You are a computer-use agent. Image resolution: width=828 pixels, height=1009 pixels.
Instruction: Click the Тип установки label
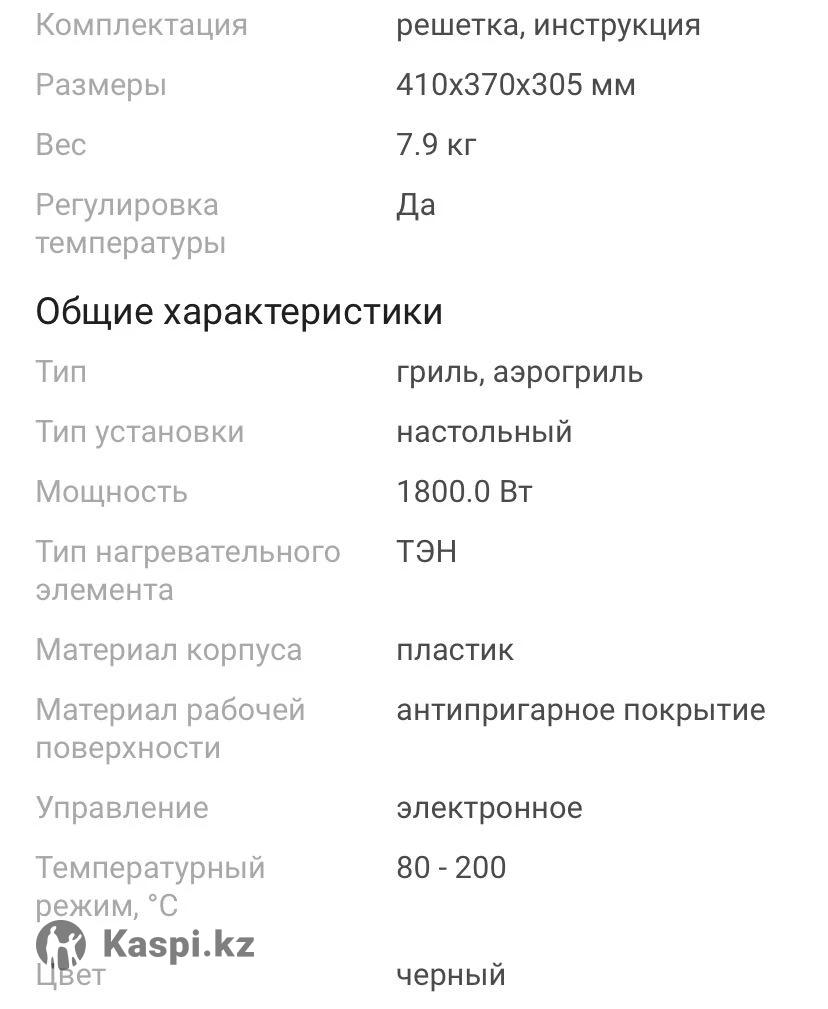(140, 433)
